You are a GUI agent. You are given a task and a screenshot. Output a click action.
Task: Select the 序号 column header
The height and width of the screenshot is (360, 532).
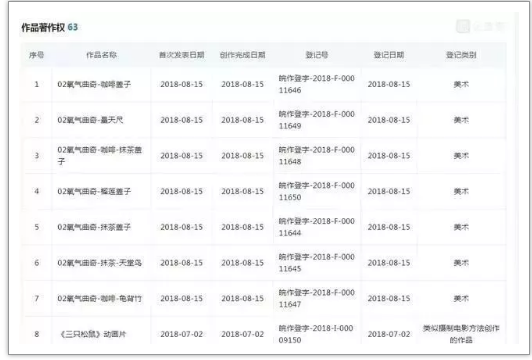37,55
